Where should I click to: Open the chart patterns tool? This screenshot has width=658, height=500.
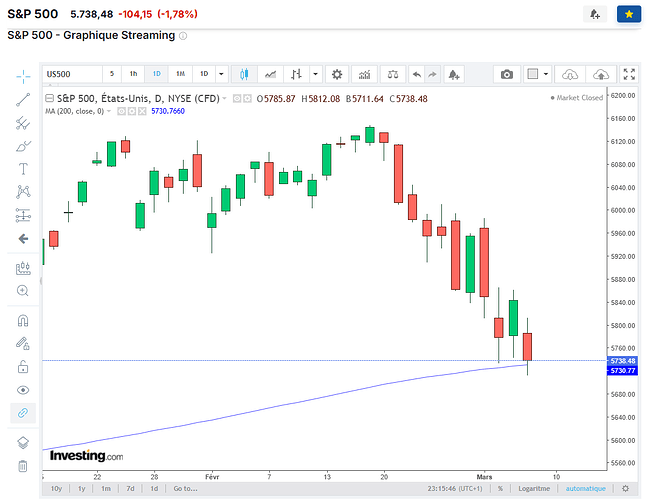pyautogui.click(x=23, y=192)
